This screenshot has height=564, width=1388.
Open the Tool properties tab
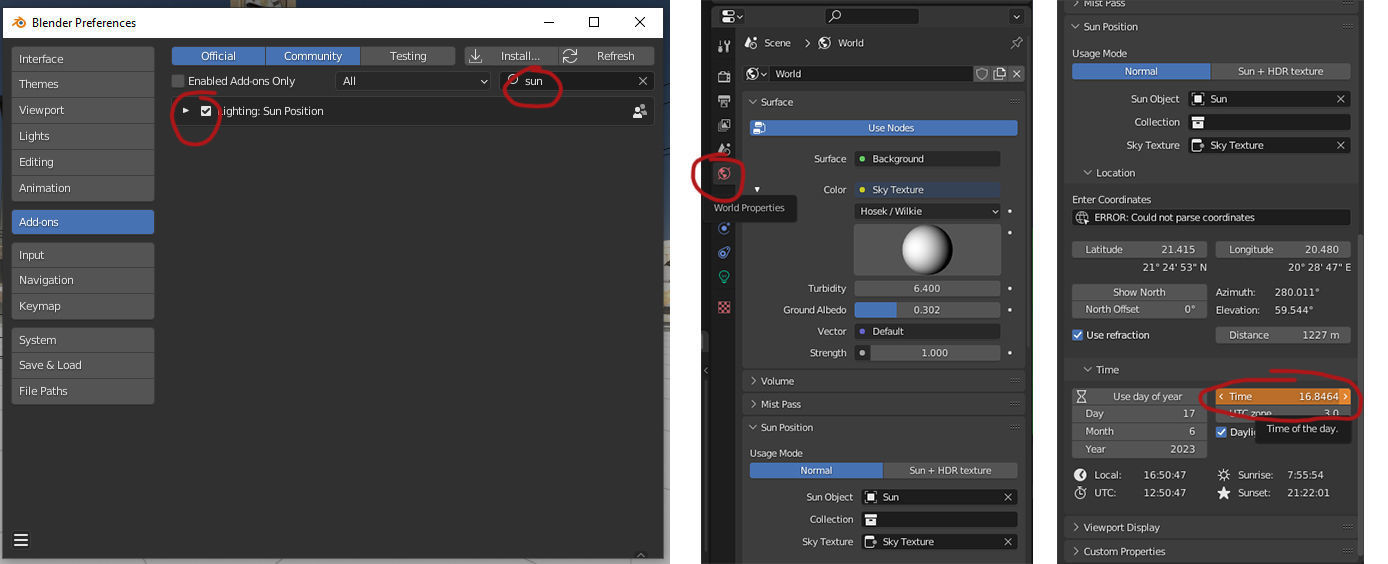724,46
